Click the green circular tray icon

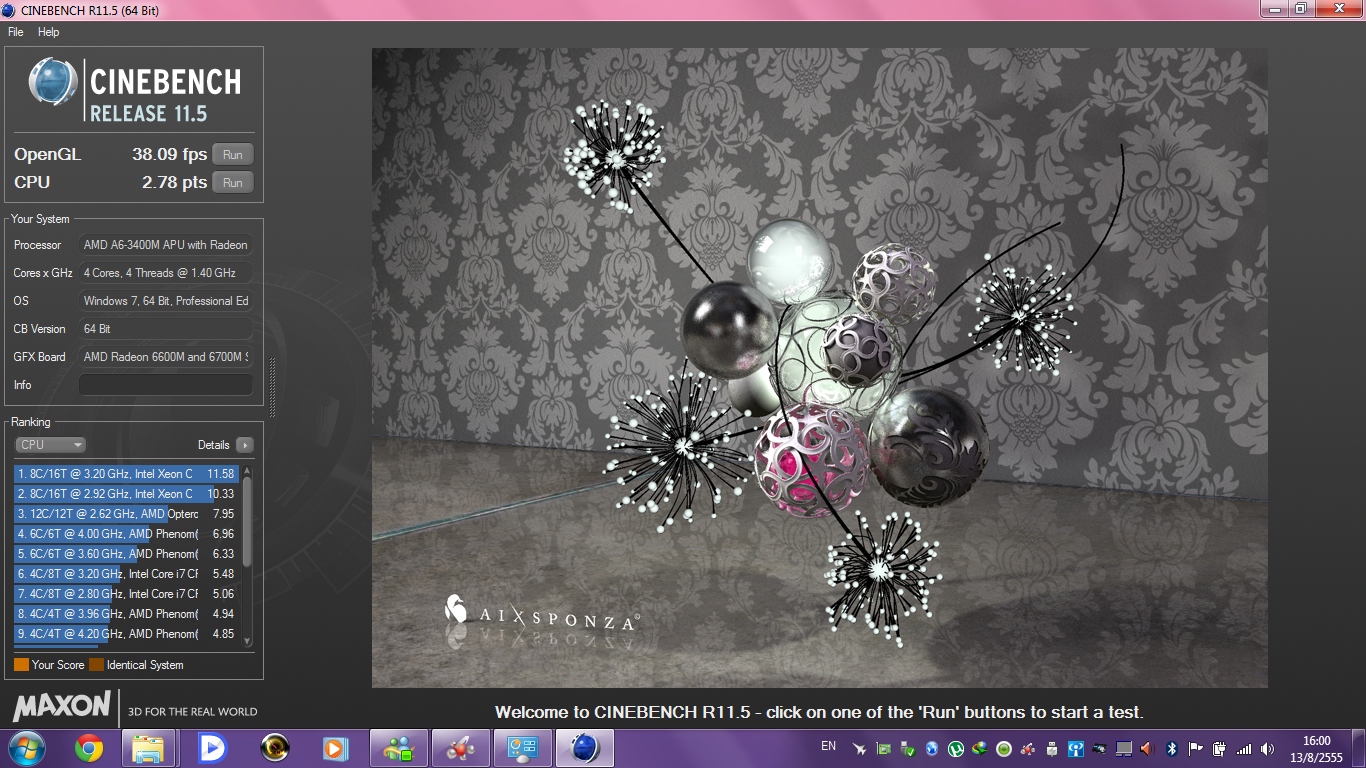pyautogui.click(x=1004, y=748)
